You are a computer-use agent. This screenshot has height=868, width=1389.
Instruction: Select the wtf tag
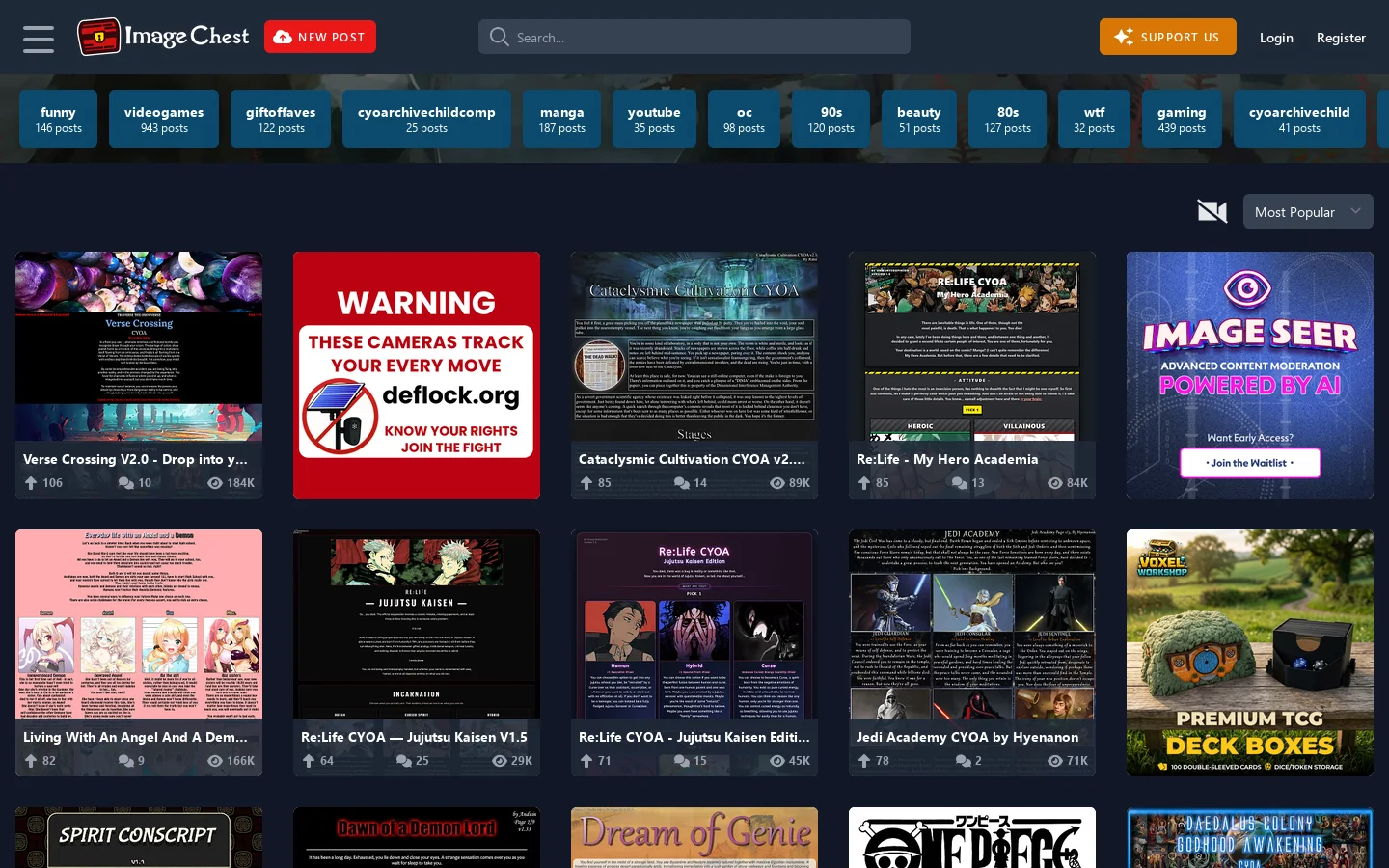(x=1094, y=119)
